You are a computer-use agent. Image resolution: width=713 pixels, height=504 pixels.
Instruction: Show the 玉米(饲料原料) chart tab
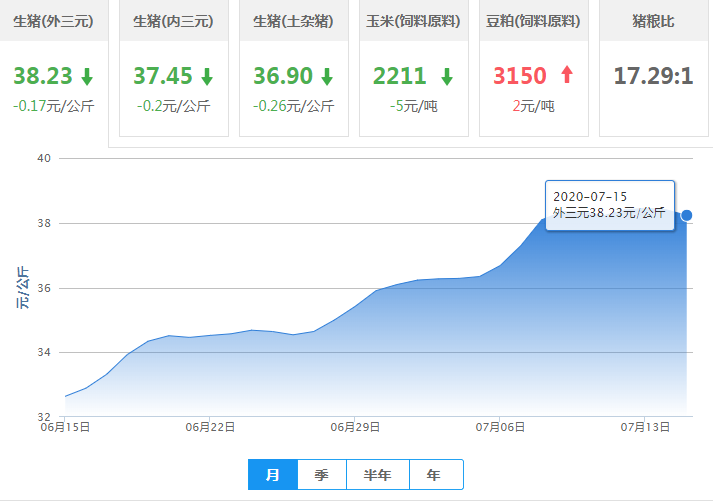tap(414, 21)
